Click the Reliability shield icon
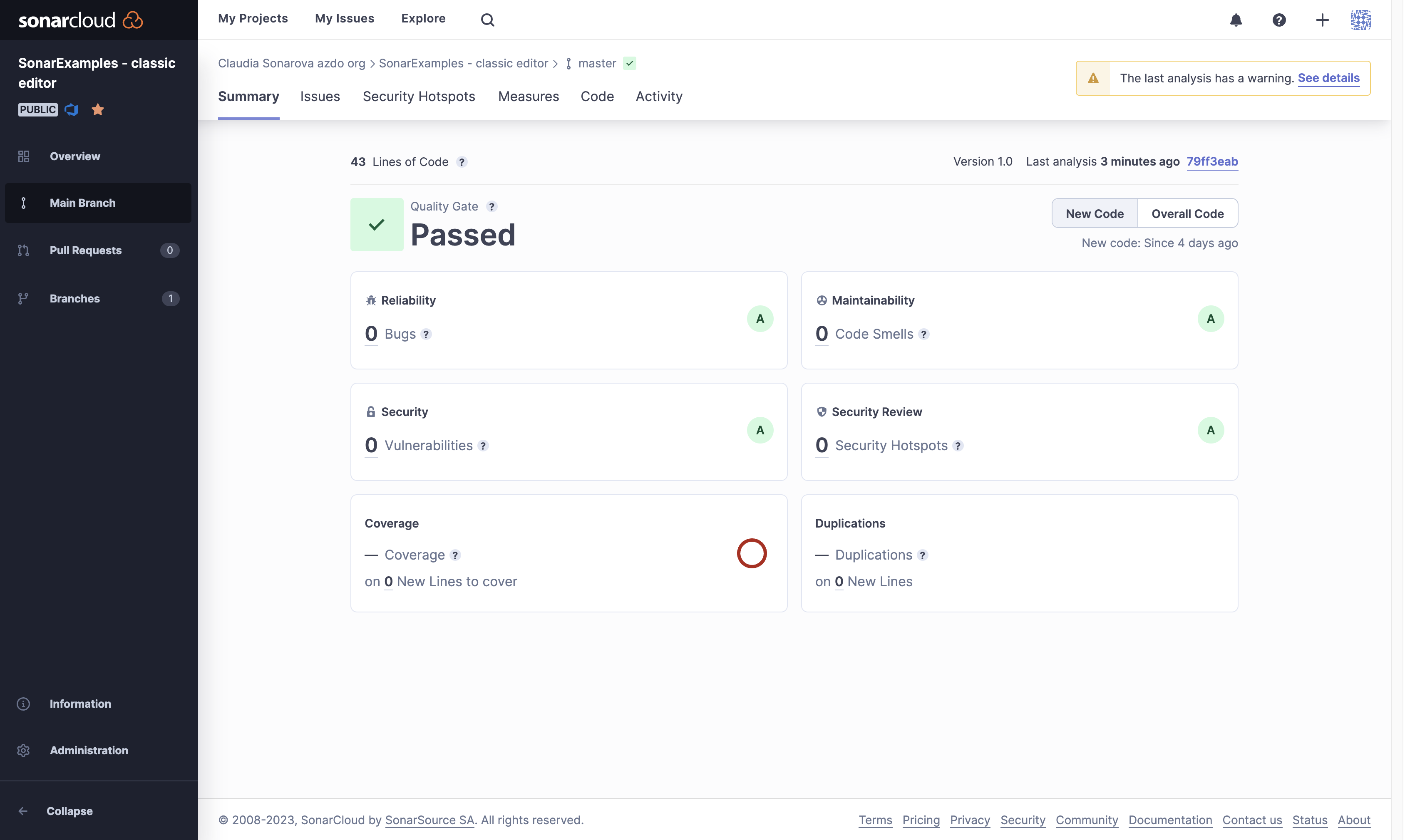The image size is (1405, 840). tap(370, 300)
